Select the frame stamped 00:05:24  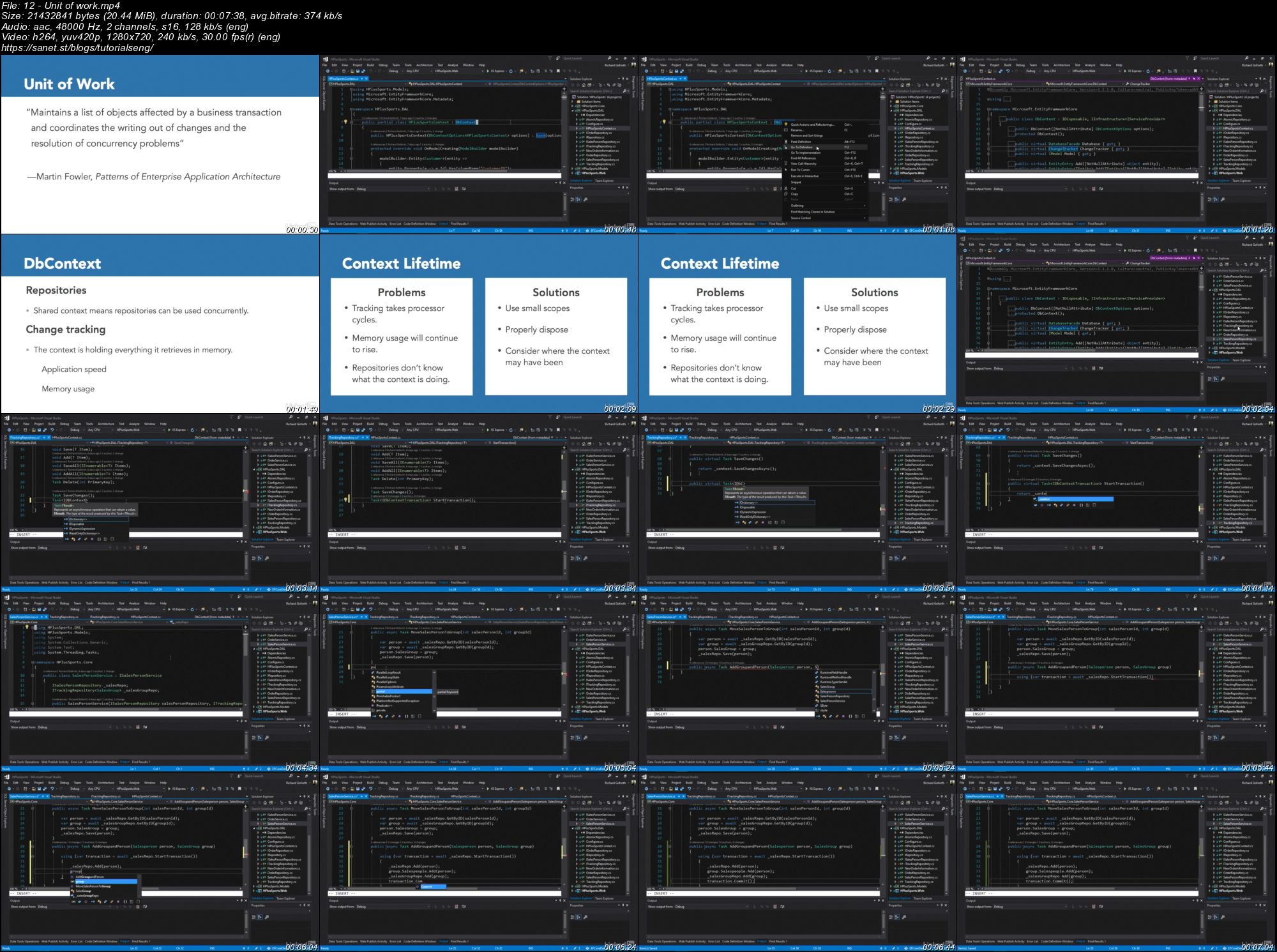(797, 683)
